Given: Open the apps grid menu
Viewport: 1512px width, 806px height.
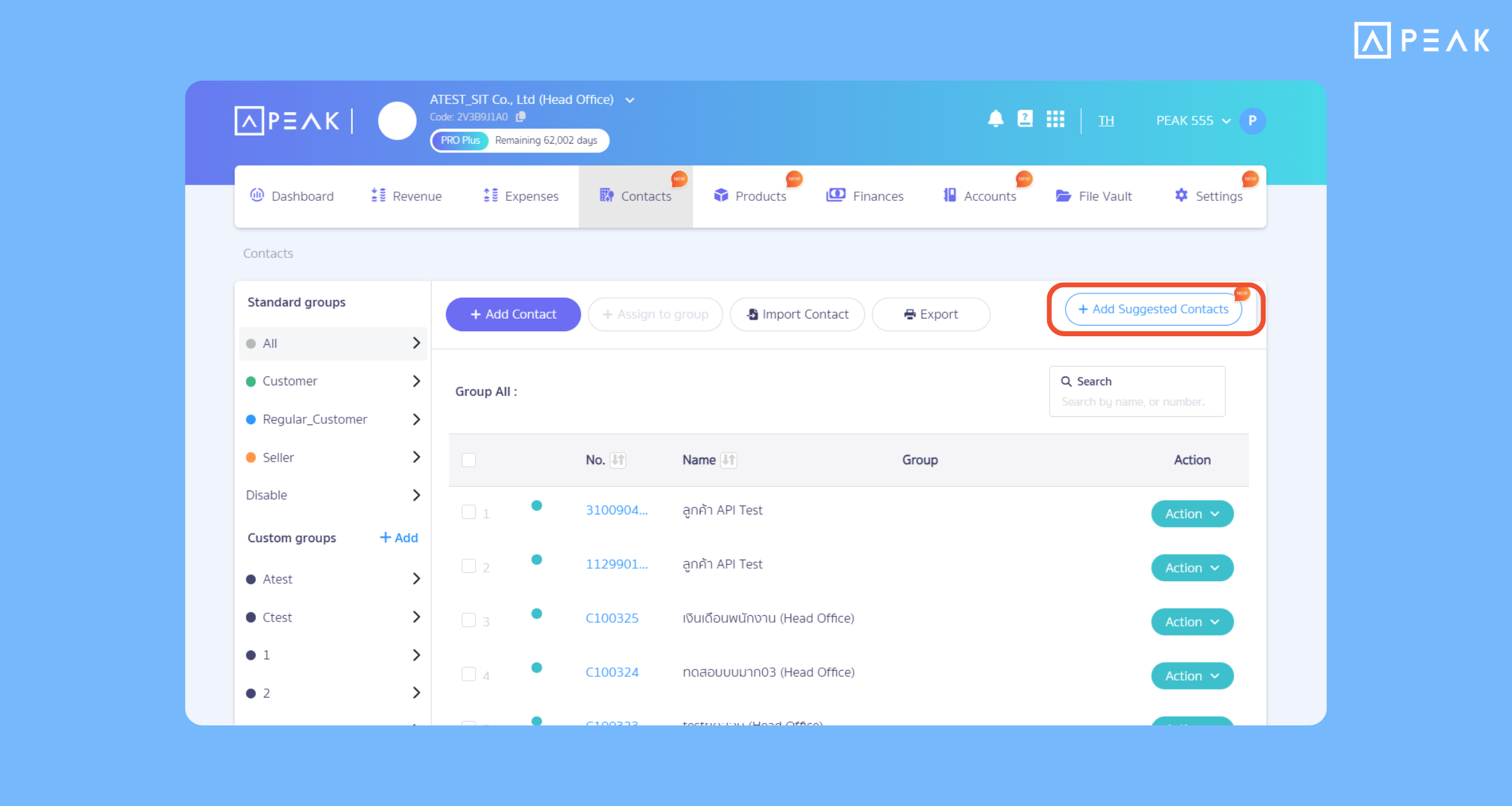Looking at the screenshot, I should pyautogui.click(x=1055, y=119).
